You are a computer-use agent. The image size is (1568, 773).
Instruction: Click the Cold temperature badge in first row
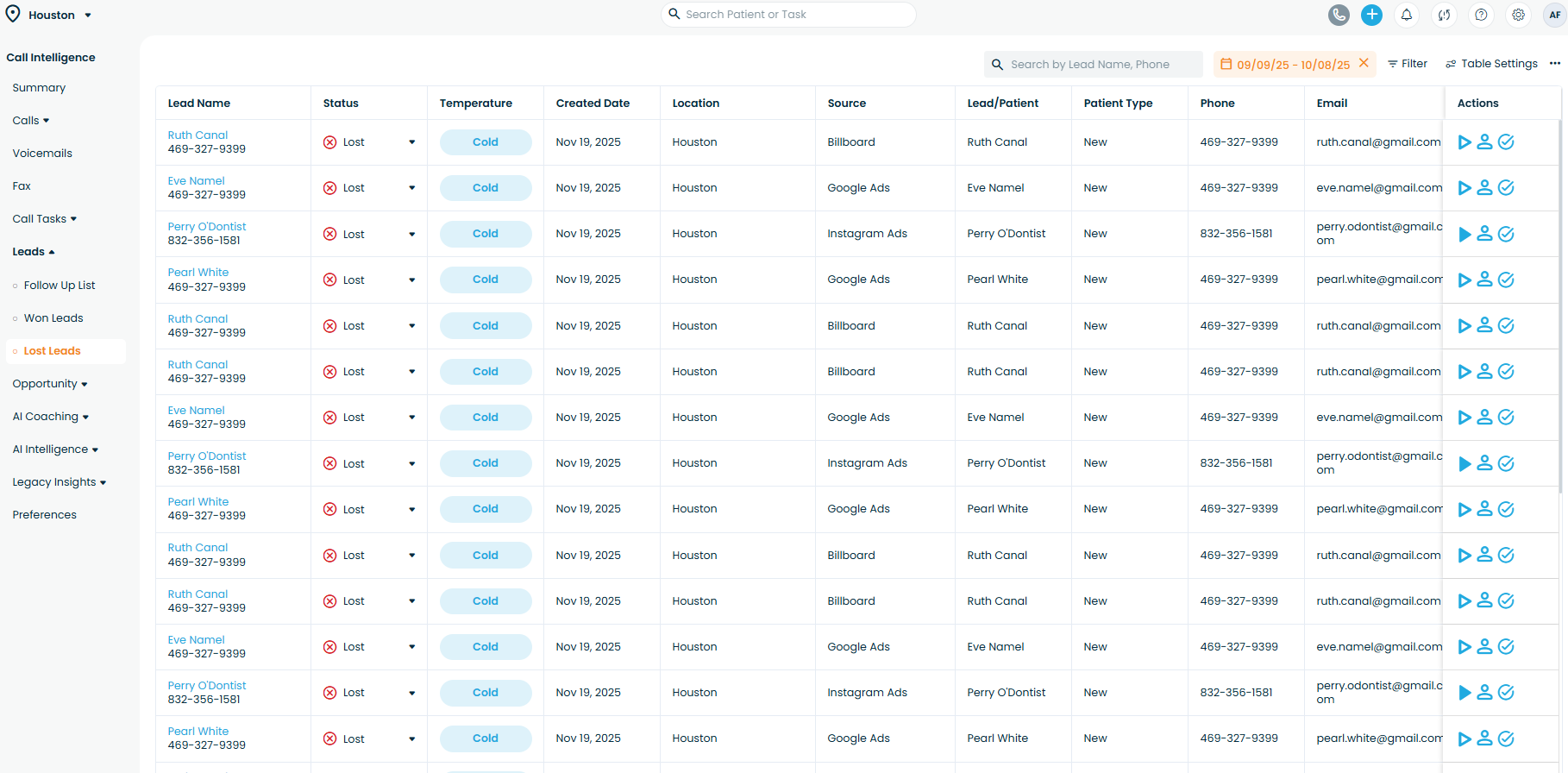click(x=485, y=142)
